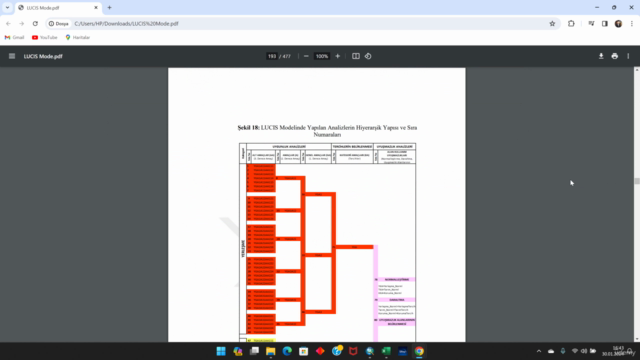
Task: Open Task View from taskbar
Action: point(254,351)
